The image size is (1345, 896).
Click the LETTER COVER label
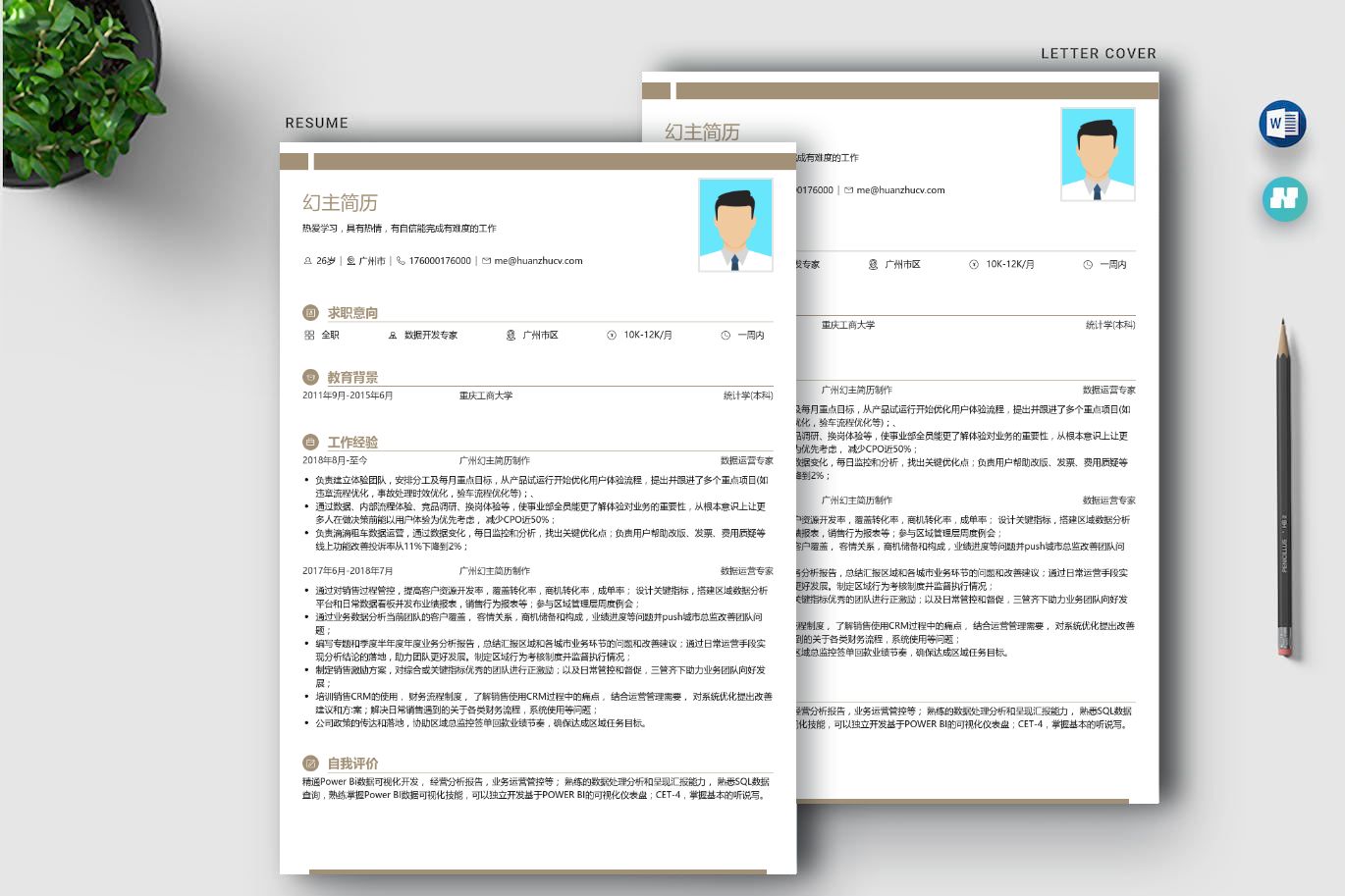pyautogui.click(x=1099, y=53)
